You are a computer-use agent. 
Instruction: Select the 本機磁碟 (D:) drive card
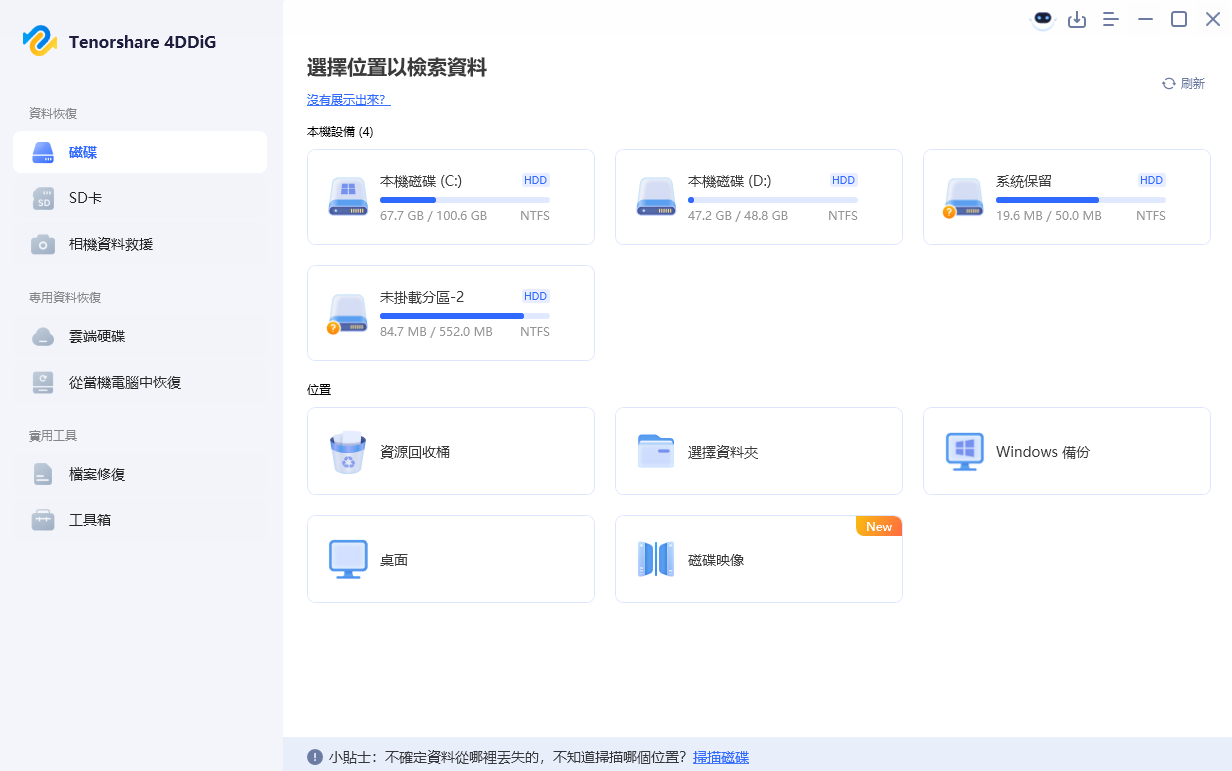pos(759,197)
